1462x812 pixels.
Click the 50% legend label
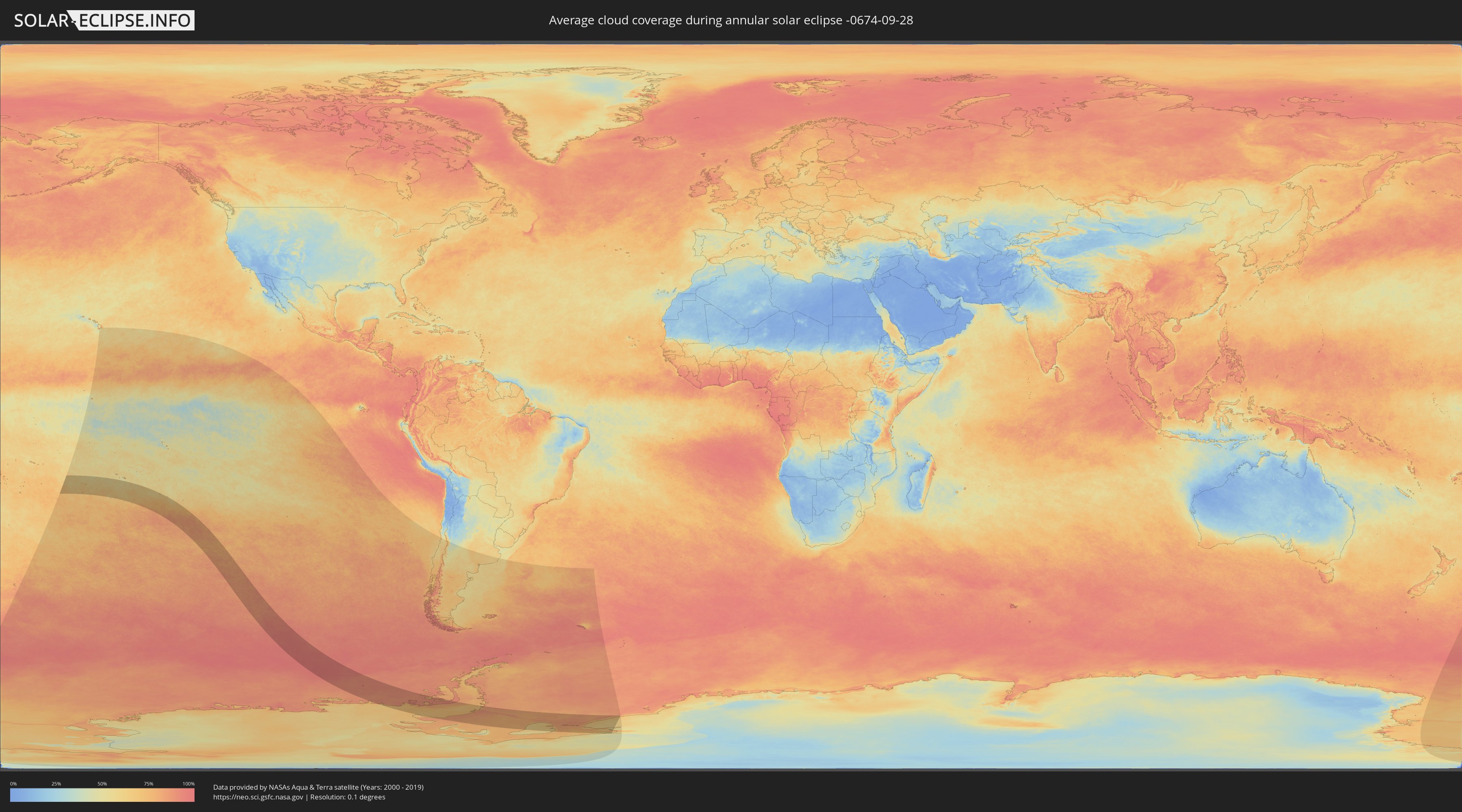coord(102,784)
